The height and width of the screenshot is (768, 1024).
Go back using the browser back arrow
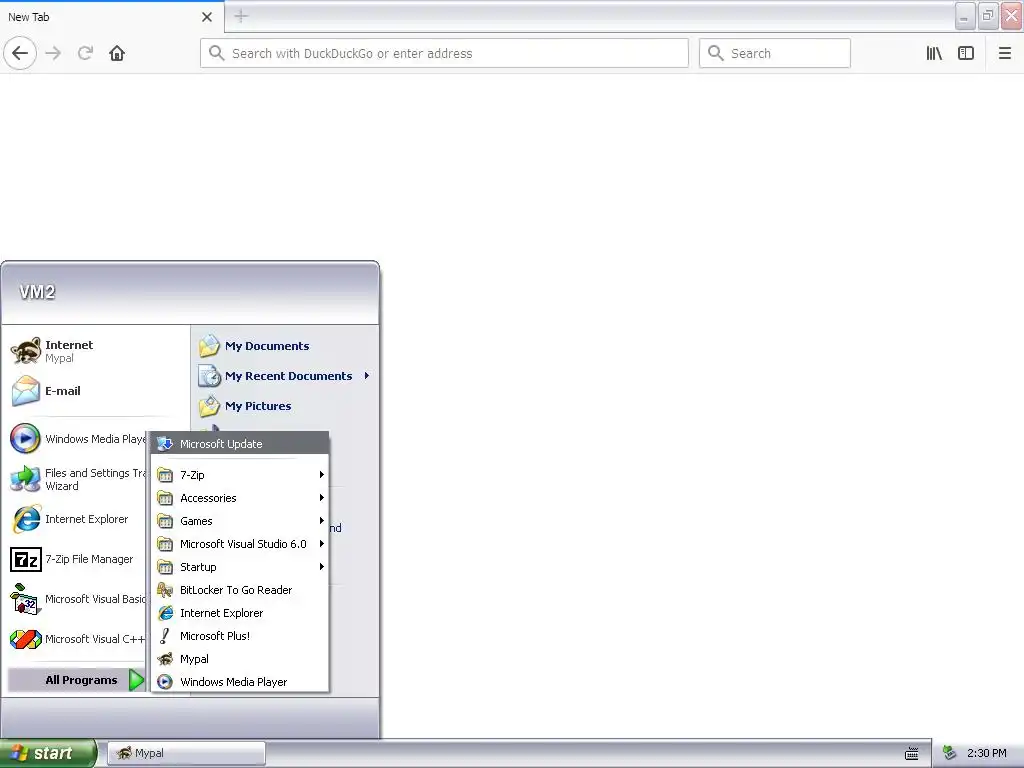(20, 53)
